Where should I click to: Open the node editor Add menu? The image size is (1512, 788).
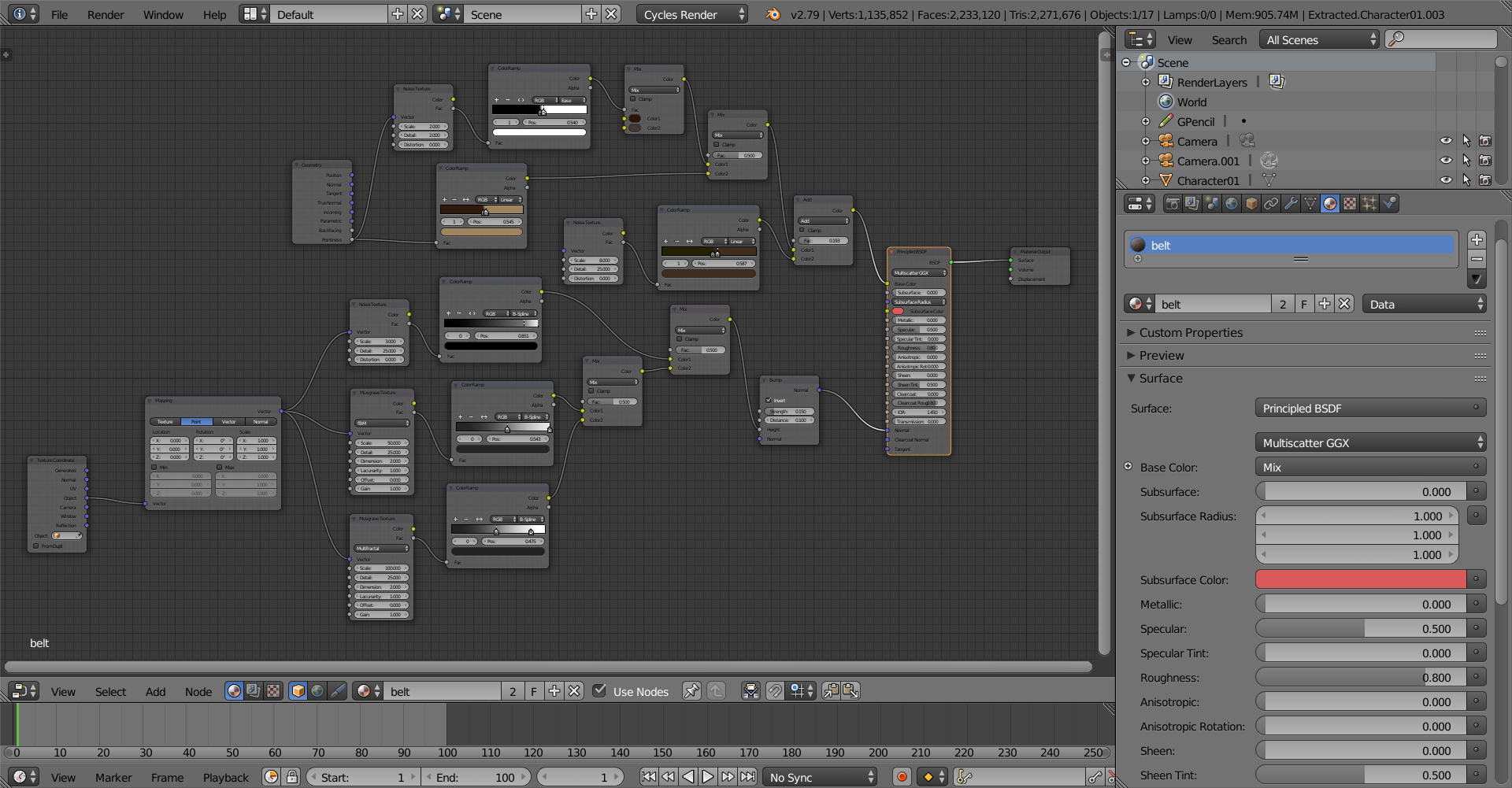155,691
